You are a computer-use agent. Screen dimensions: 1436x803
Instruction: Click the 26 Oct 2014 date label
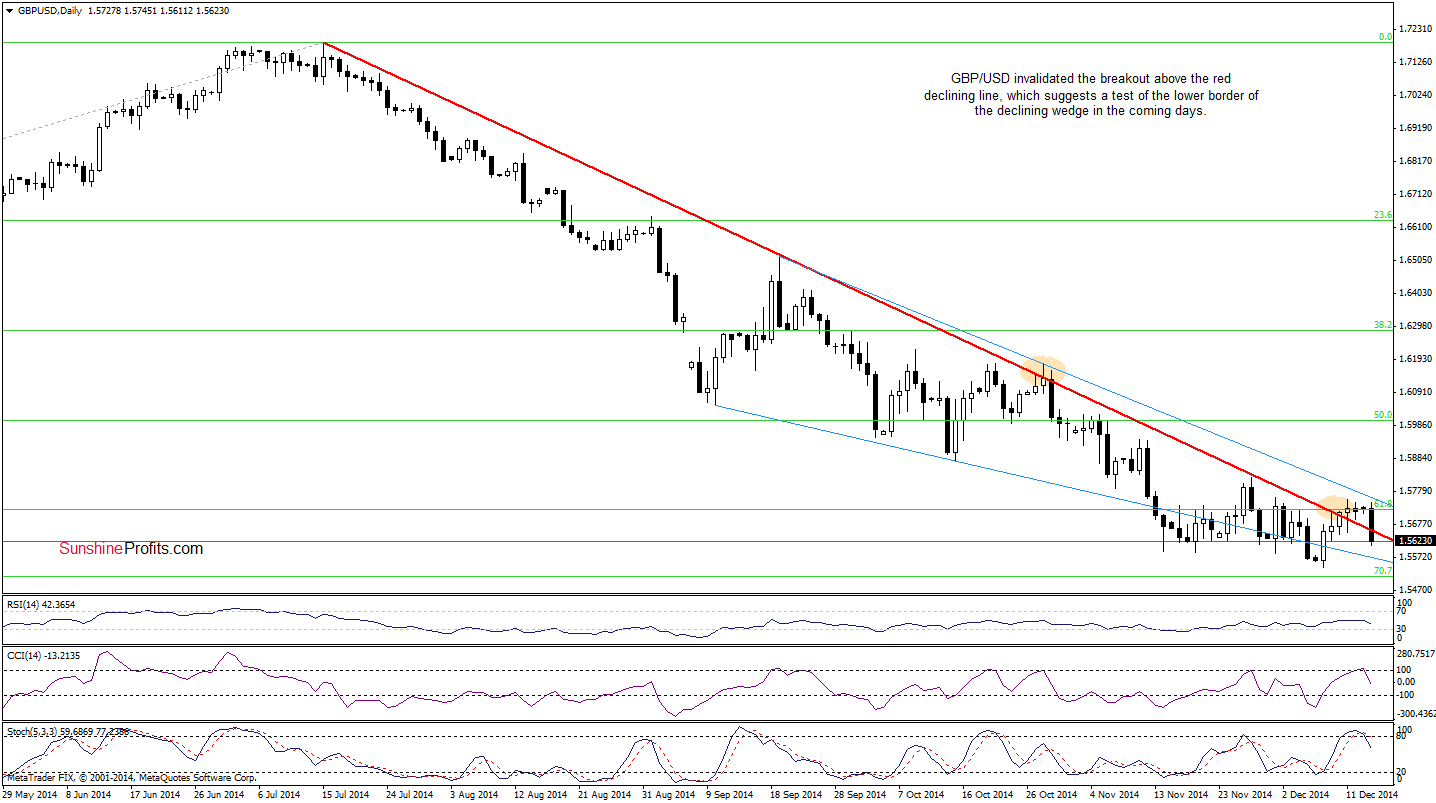1049,795
